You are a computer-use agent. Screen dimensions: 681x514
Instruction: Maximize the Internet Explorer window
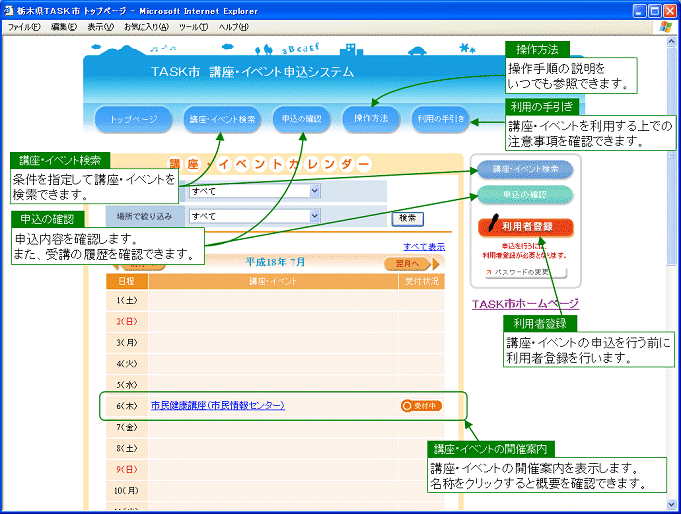click(655, 11)
